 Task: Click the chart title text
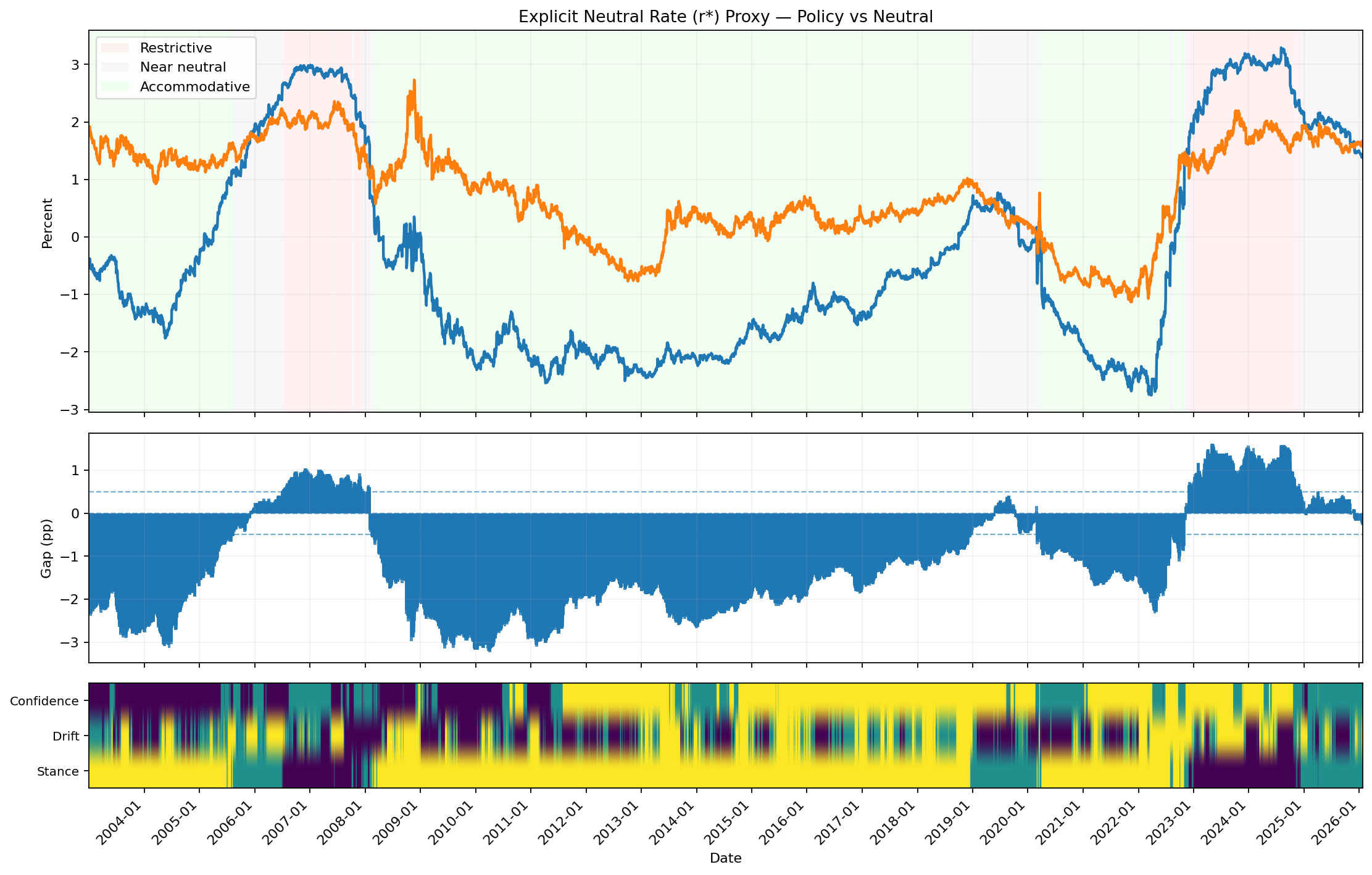(726, 17)
